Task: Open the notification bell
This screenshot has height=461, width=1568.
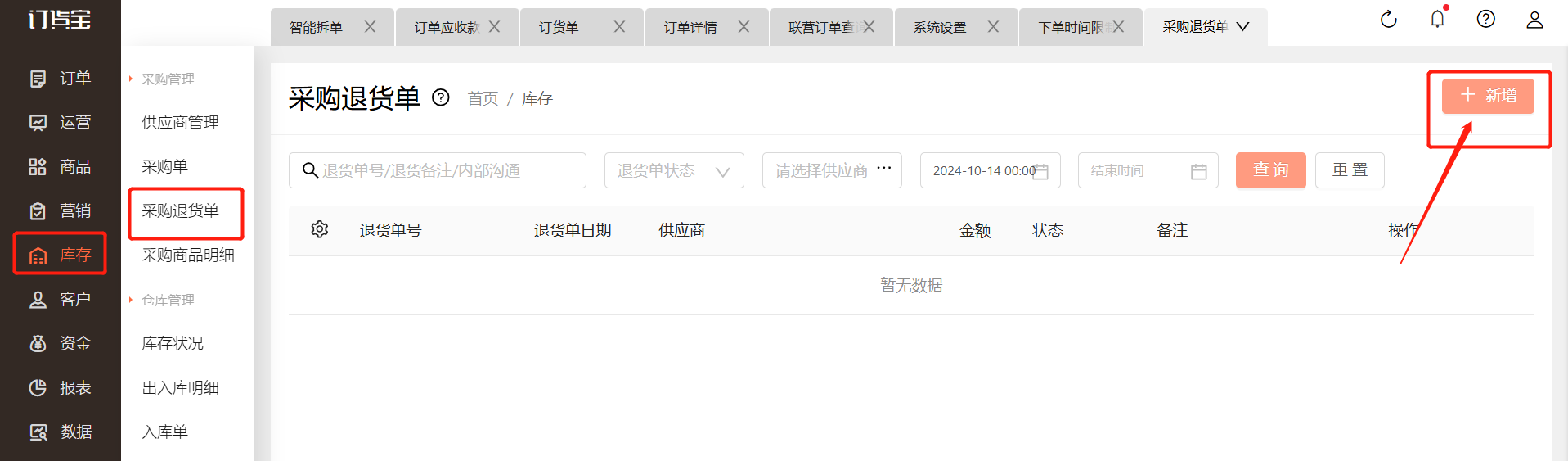Action: (1437, 20)
